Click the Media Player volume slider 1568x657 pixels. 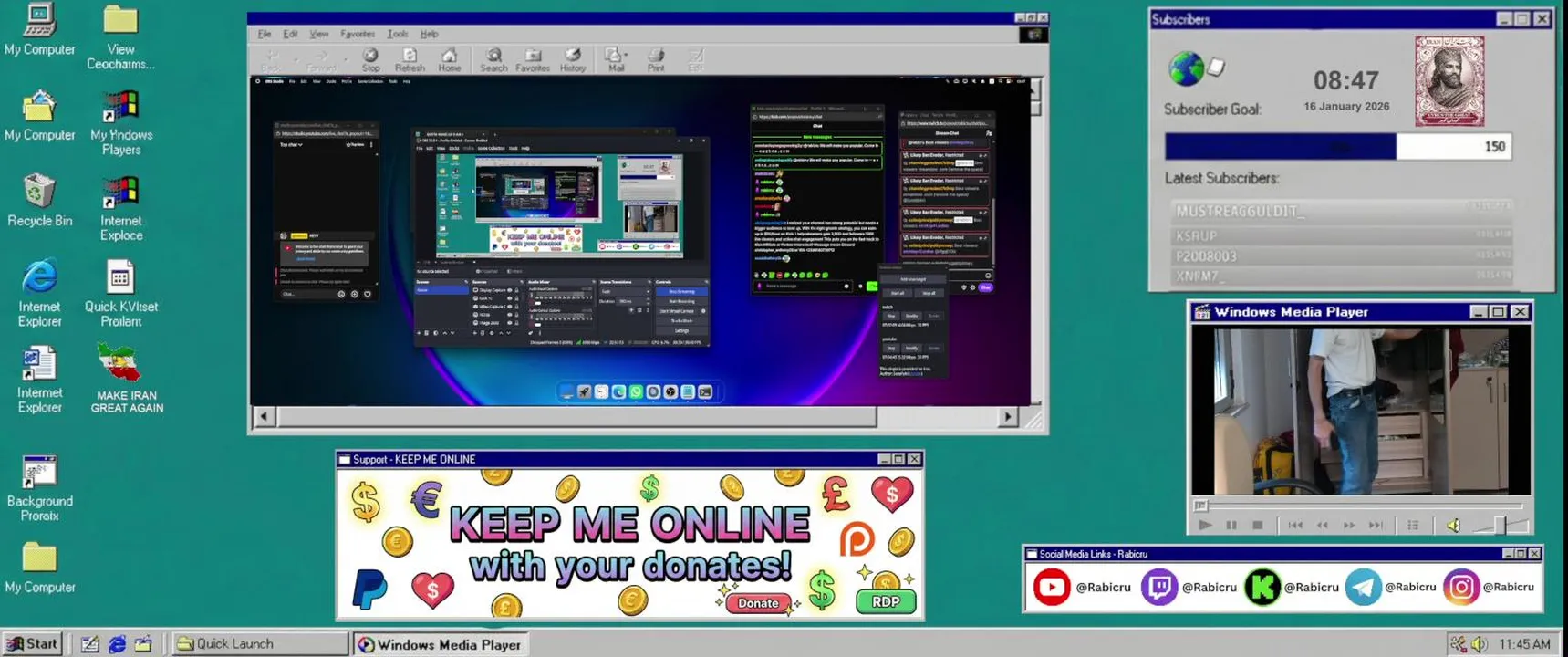click(x=1500, y=525)
